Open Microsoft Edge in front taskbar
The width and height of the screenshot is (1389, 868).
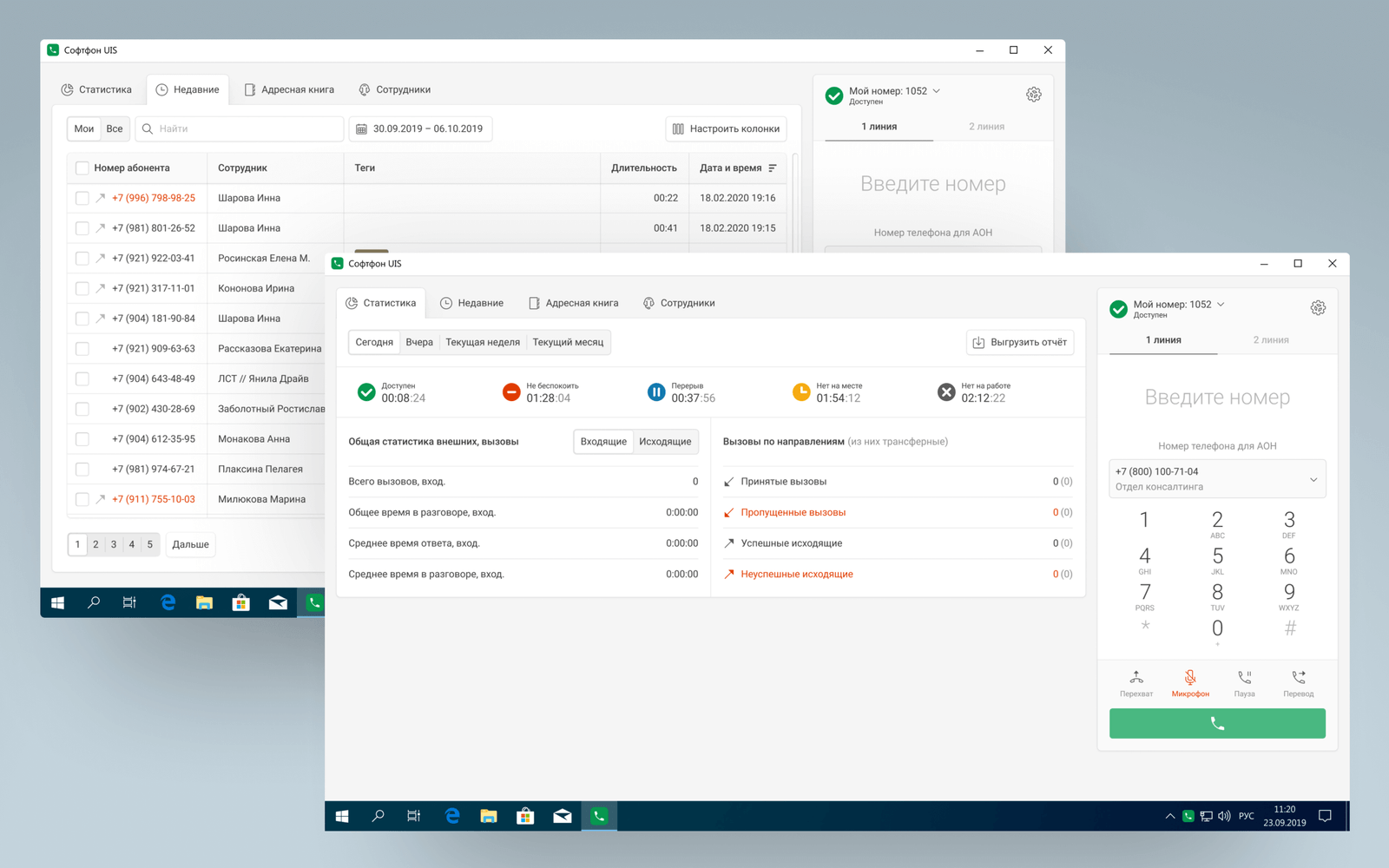[x=452, y=816]
